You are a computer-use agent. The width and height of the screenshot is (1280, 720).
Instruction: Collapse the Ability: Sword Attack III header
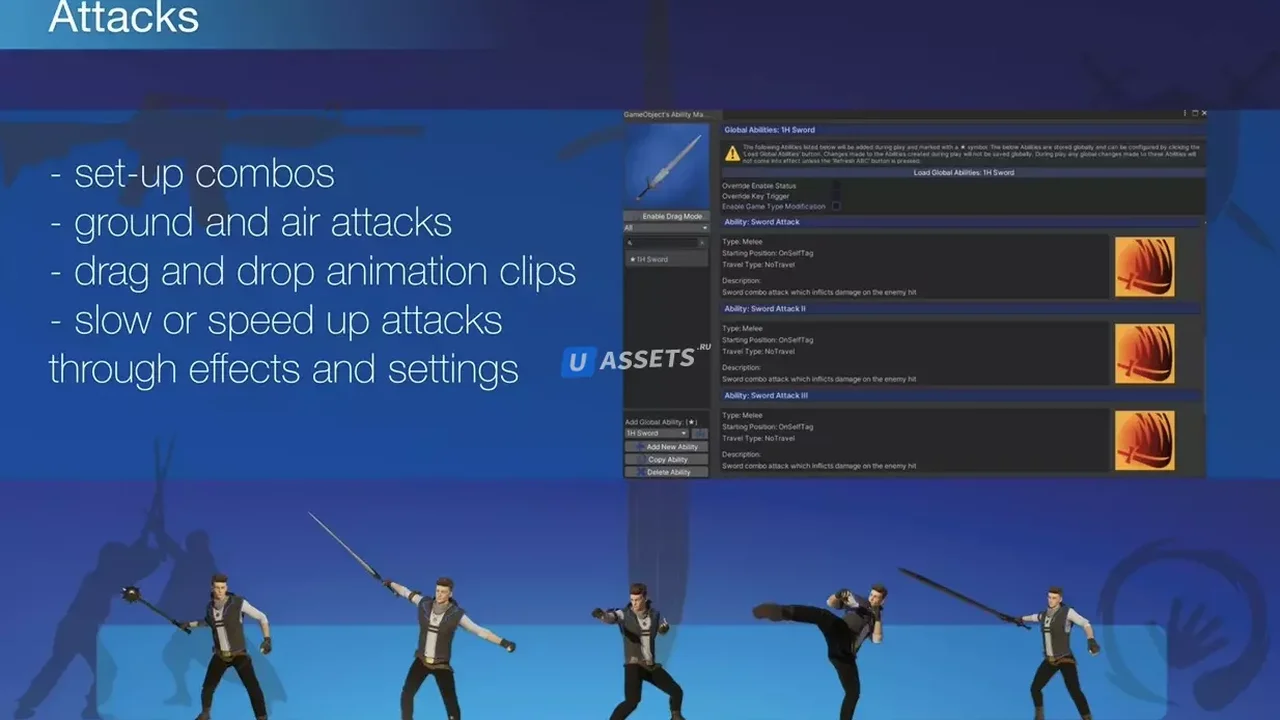[x=962, y=396]
